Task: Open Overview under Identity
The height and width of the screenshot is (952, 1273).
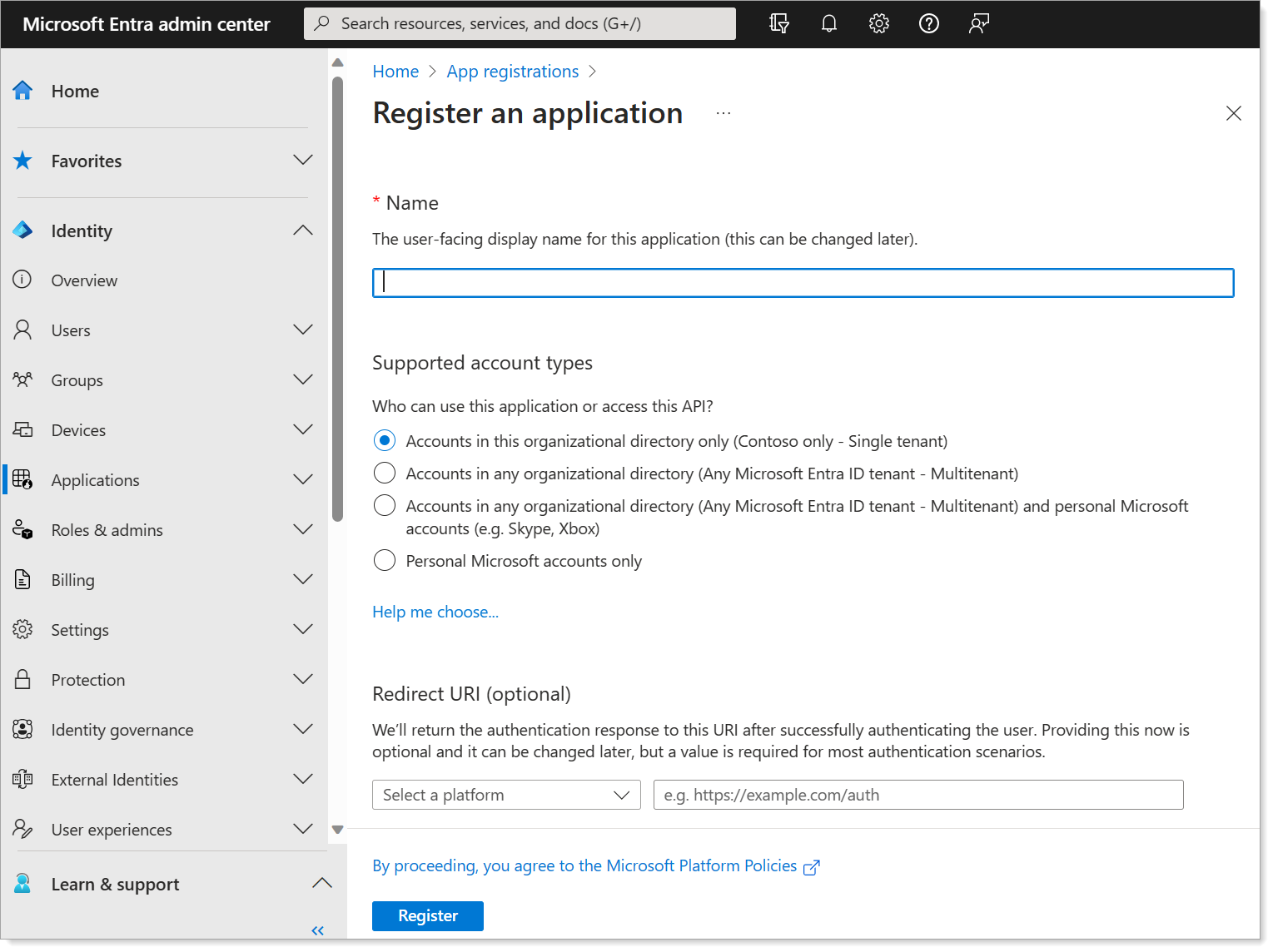Action: (x=84, y=280)
